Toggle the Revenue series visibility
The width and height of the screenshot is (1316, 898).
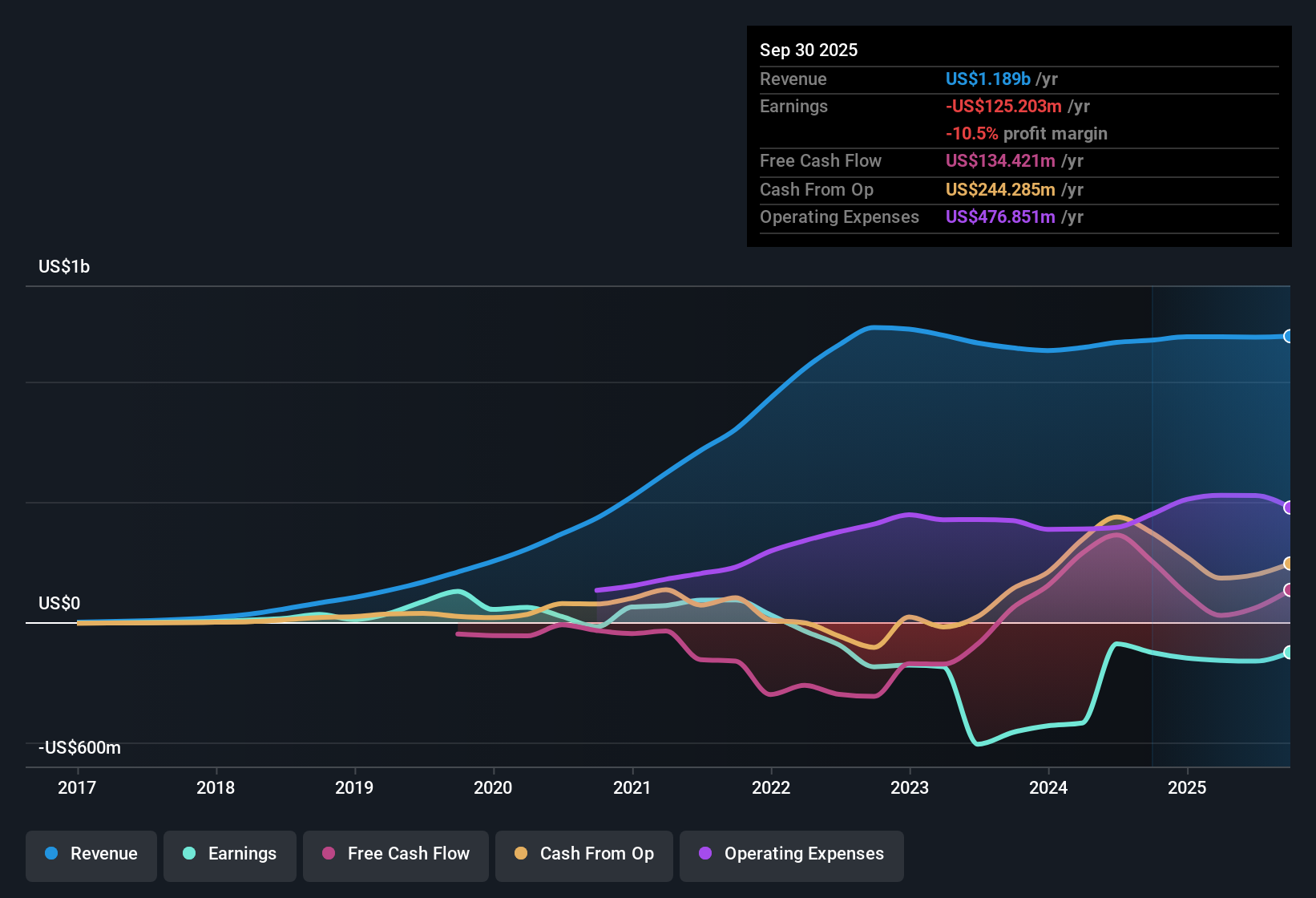(x=91, y=854)
